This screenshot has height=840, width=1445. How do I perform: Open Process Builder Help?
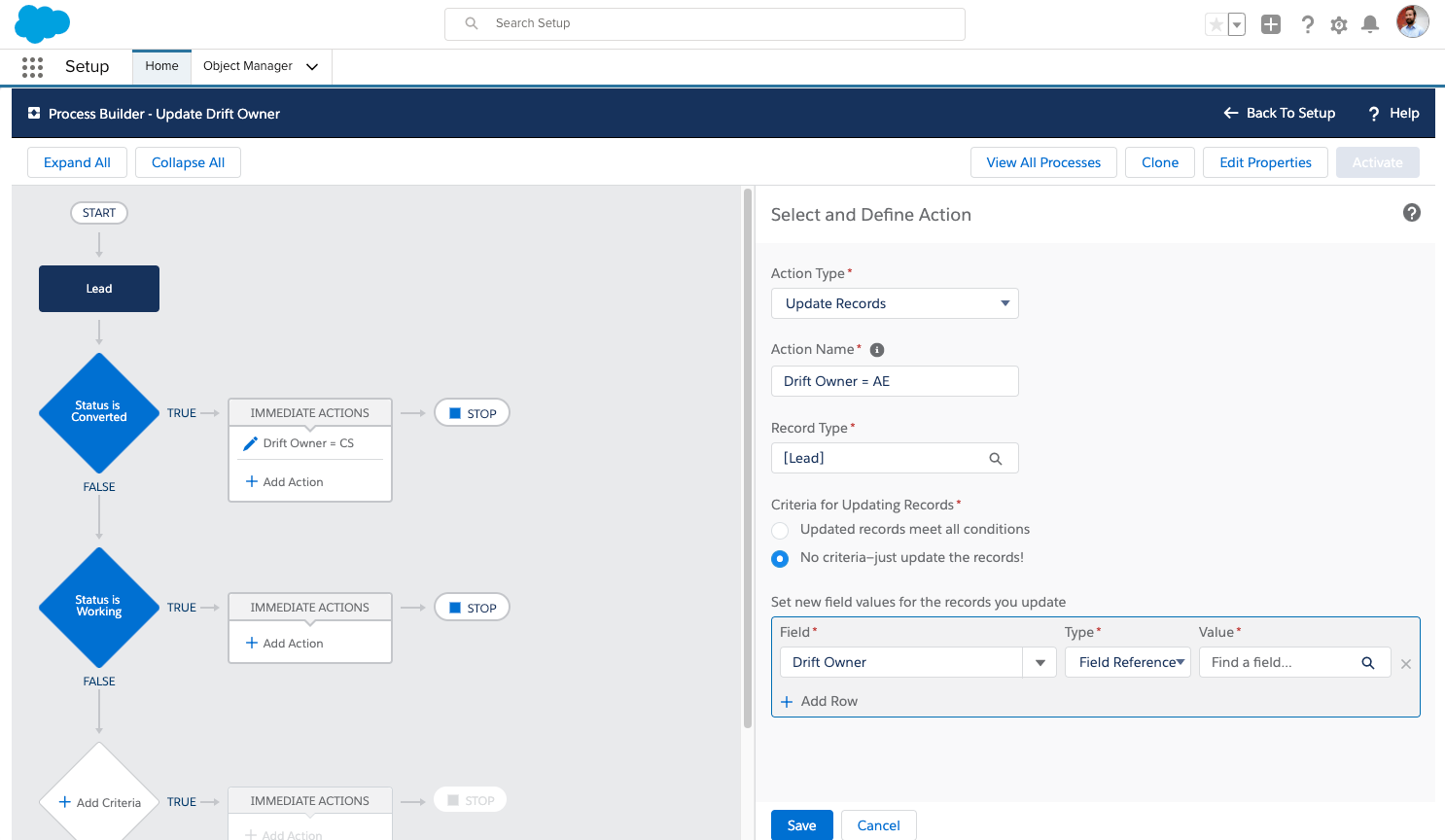point(1393,113)
